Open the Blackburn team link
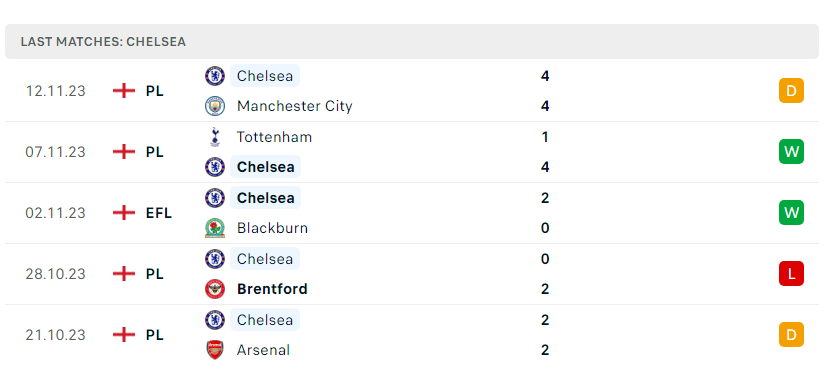The image size is (825, 365). [272, 228]
